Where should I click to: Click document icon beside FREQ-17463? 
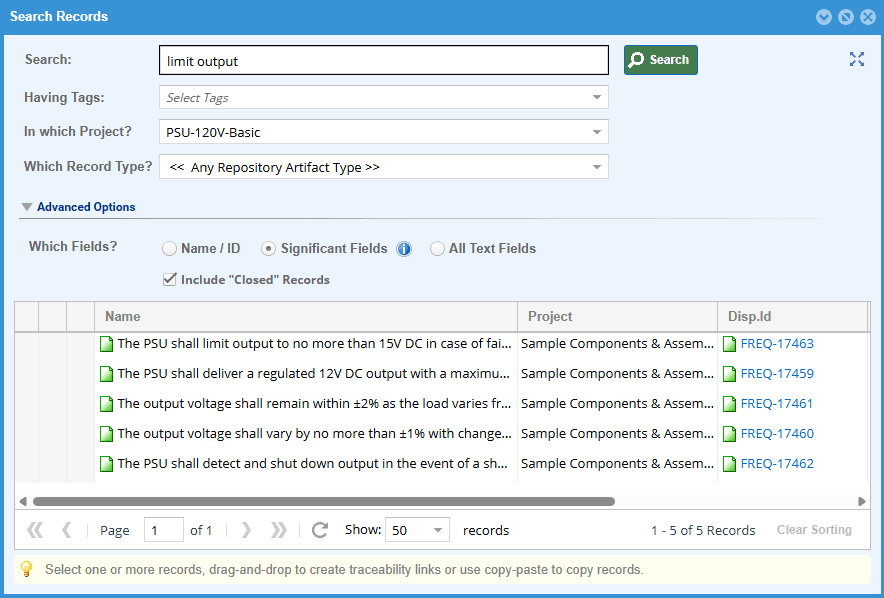point(729,344)
